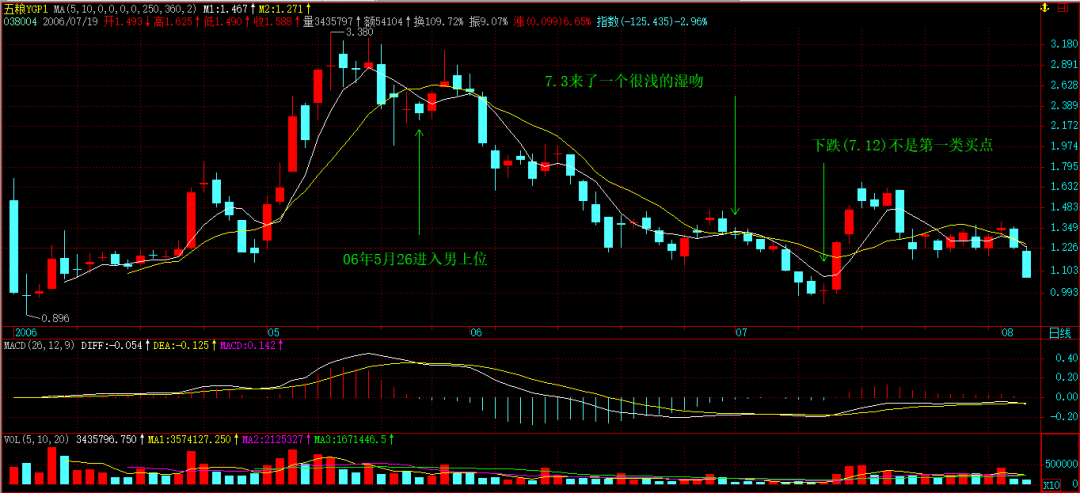This screenshot has width=1080, height=493.
Task: Click the change value 涨(0.099)6.65%
Action: coord(552,21)
